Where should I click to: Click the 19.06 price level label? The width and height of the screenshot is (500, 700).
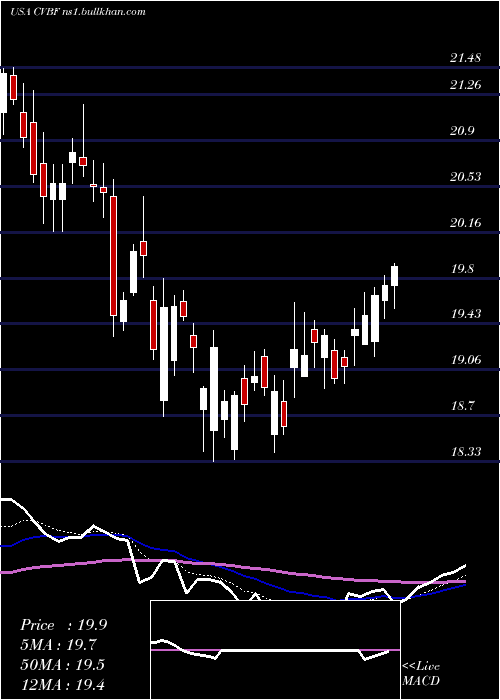(466, 359)
